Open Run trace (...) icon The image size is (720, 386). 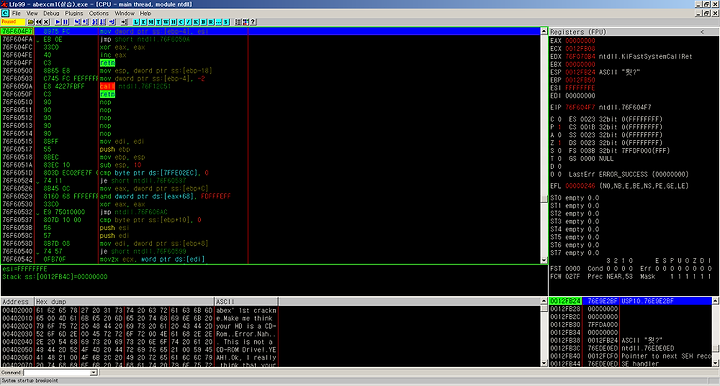point(218,22)
